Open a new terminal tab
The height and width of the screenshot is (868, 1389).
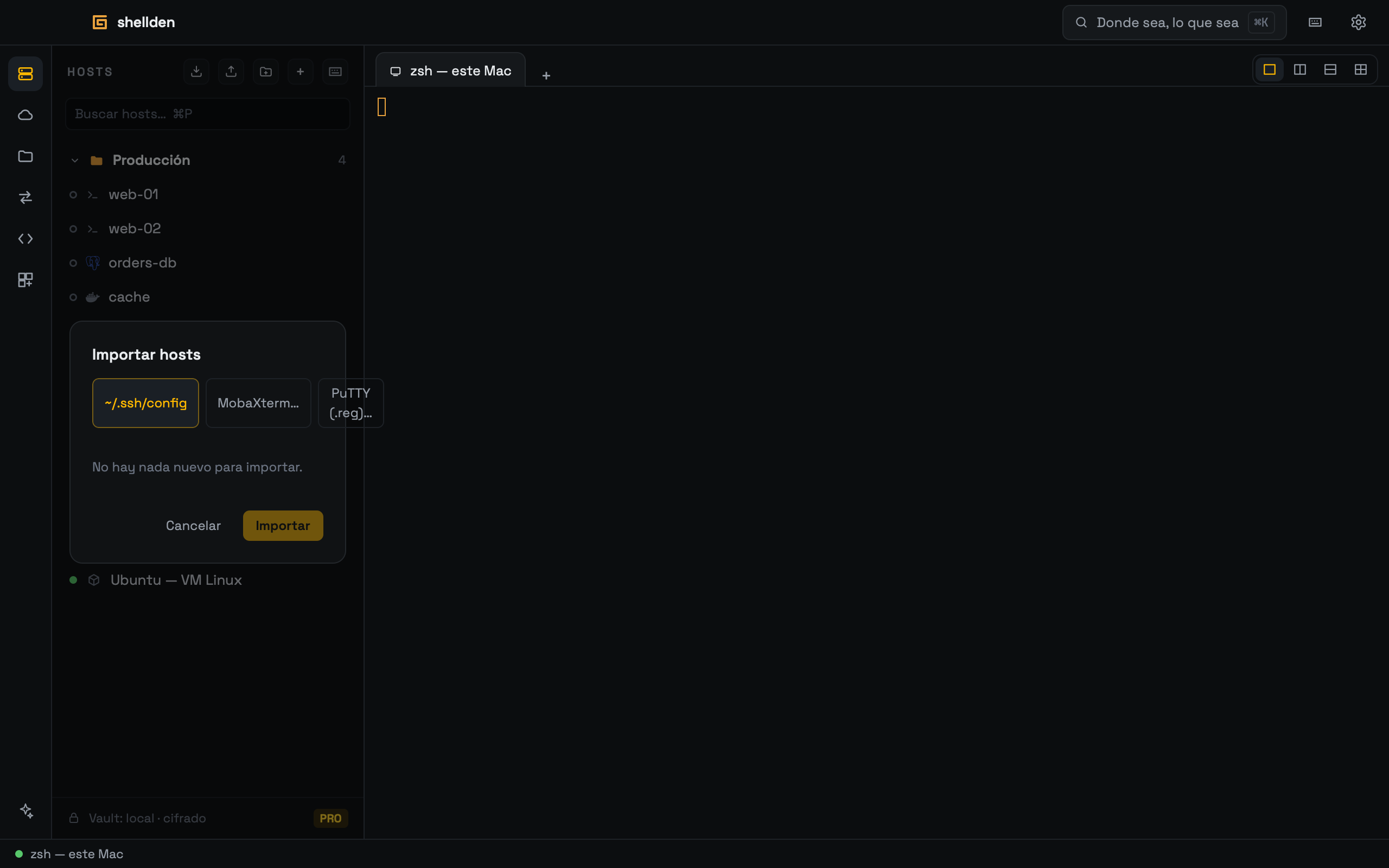point(546,76)
